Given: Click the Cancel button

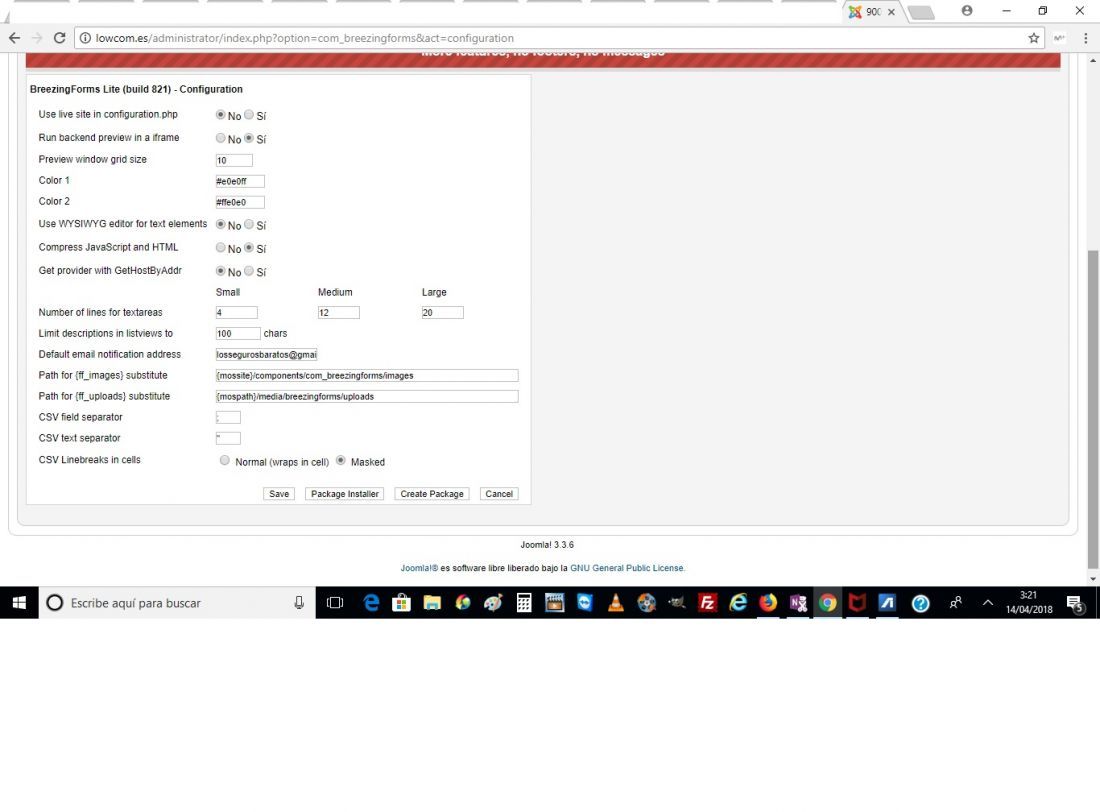Looking at the screenshot, I should point(499,494).
